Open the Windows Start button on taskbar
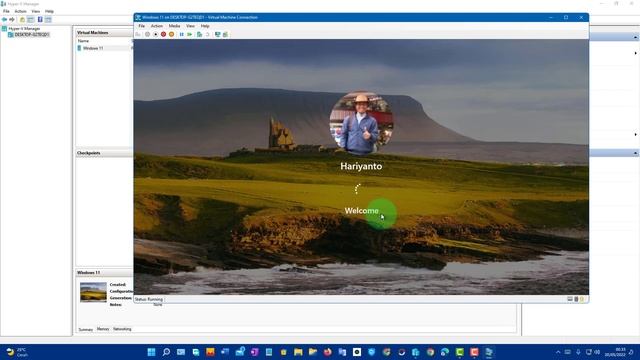This screenshot has width=640, height=360. 151,352
